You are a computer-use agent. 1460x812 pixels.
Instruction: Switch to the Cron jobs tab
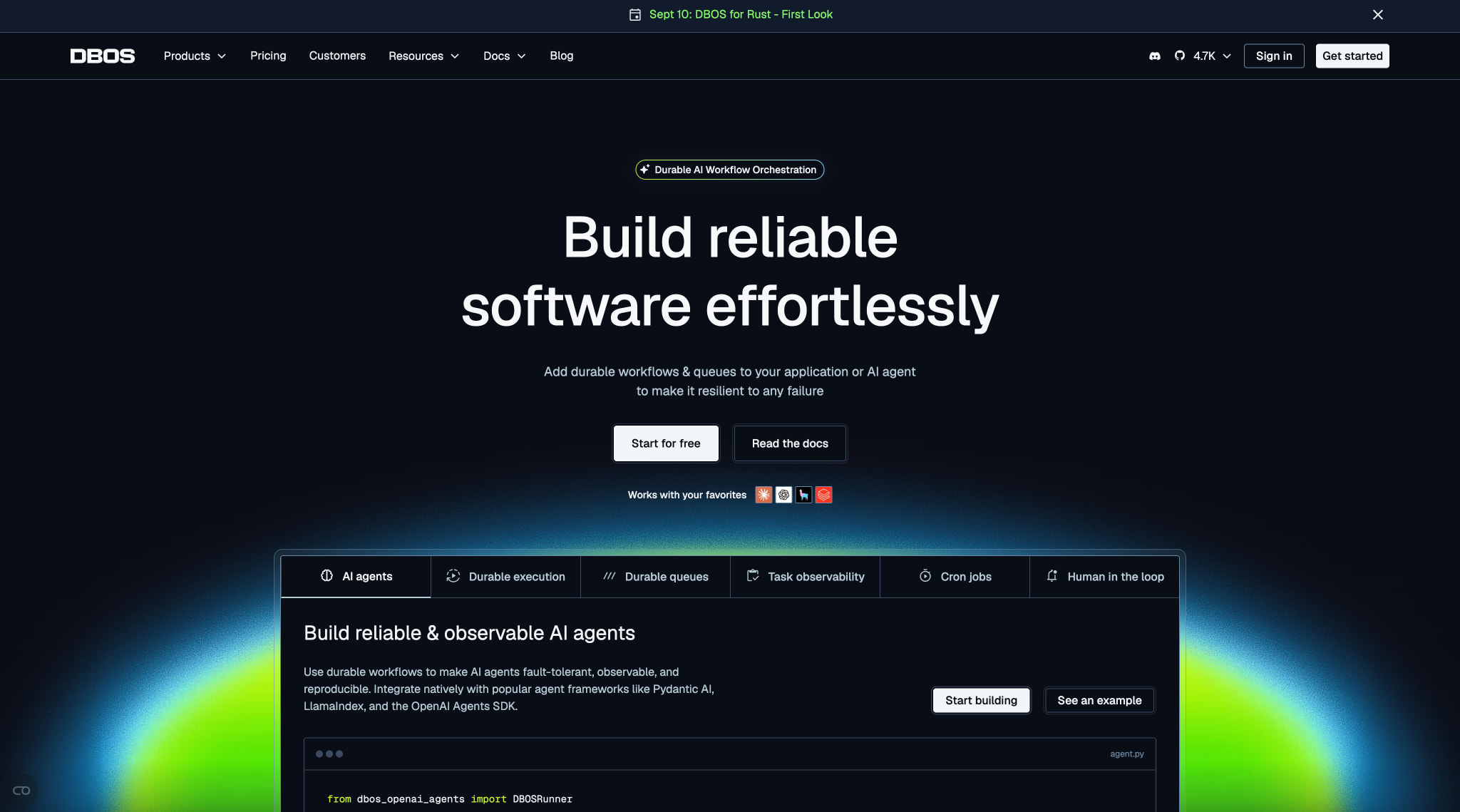(955, 576)
